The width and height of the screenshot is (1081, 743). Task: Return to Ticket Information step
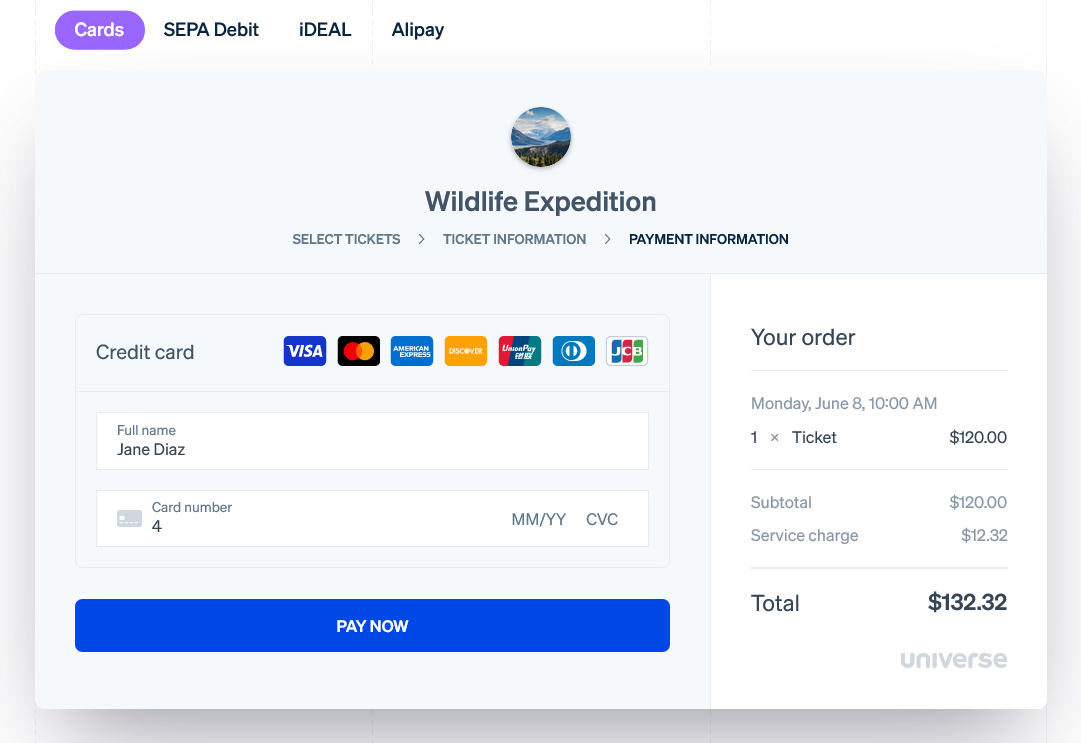point(514,239)
